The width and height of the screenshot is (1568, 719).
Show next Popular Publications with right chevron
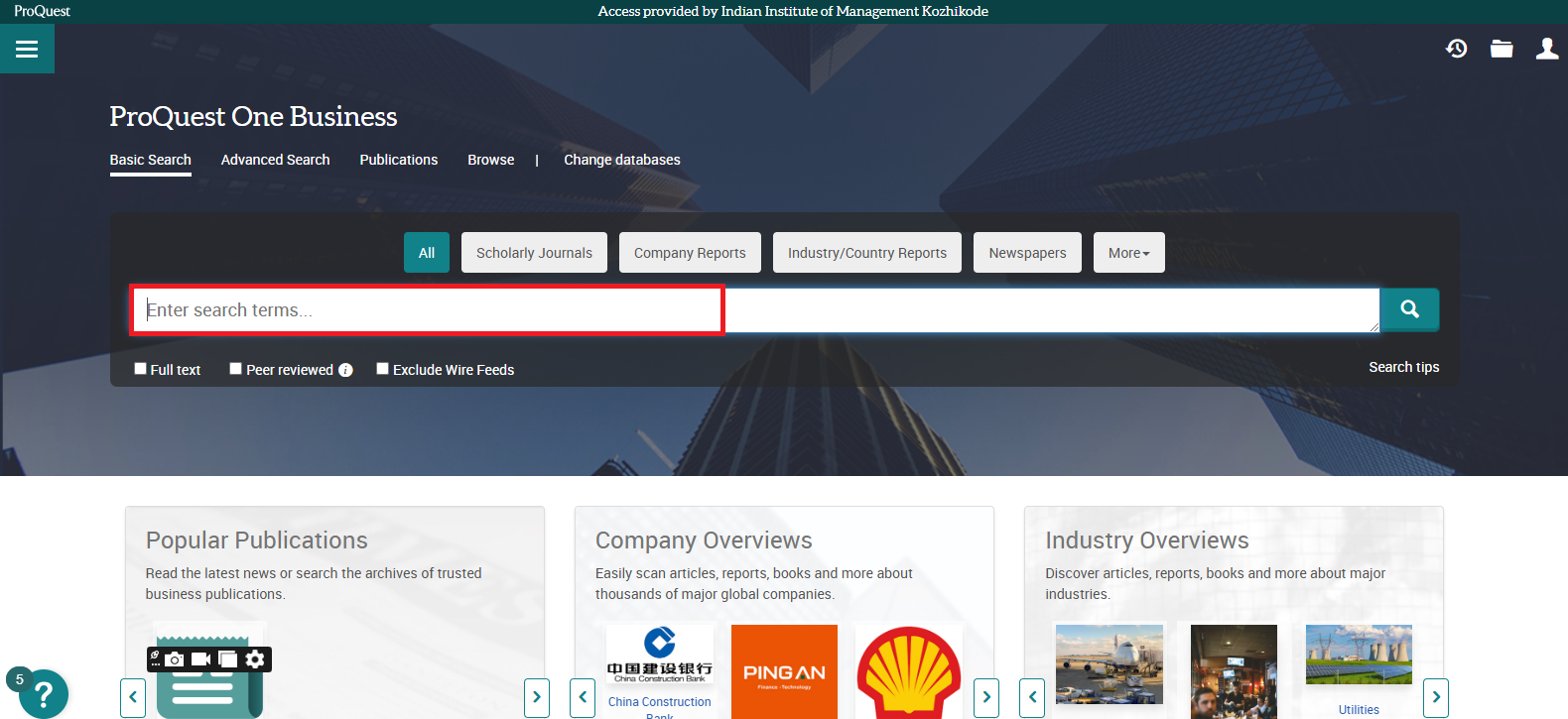pos(536,697)
